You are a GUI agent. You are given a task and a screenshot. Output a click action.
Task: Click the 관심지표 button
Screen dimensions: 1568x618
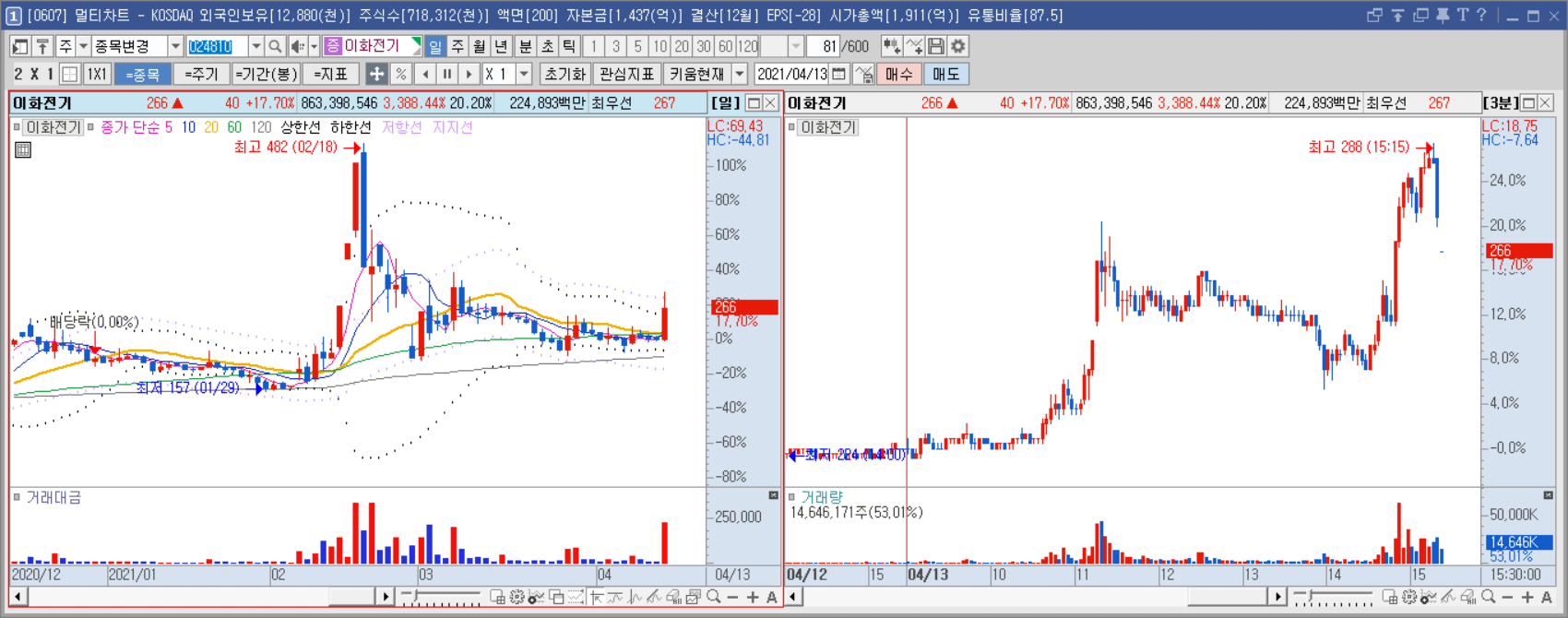(627, 74)
